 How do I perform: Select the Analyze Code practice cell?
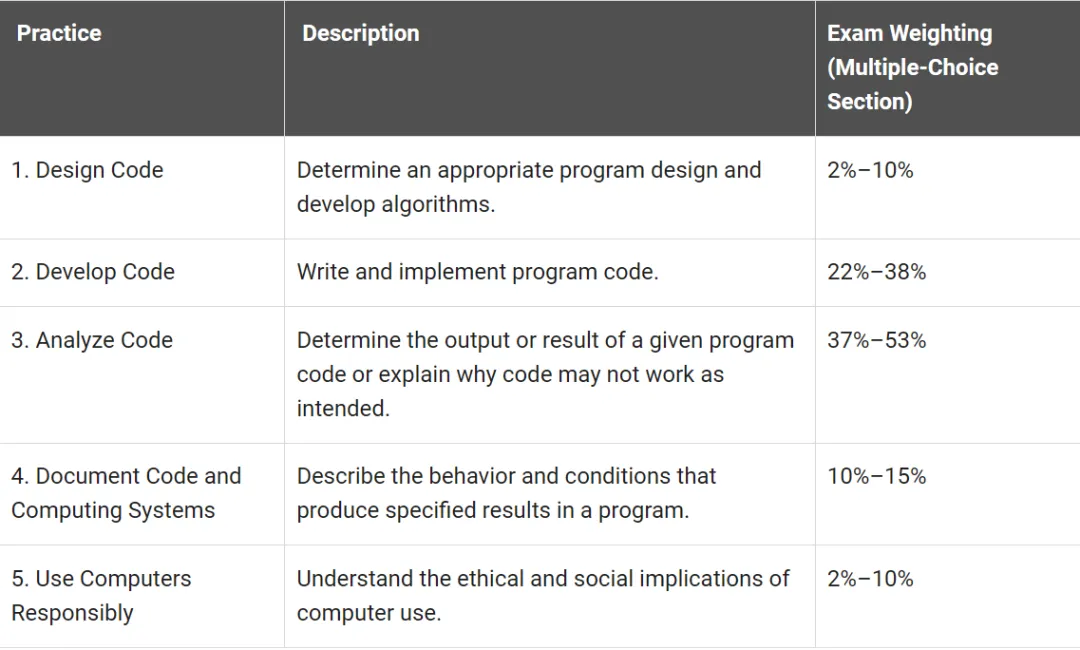[x=92, y=340]
